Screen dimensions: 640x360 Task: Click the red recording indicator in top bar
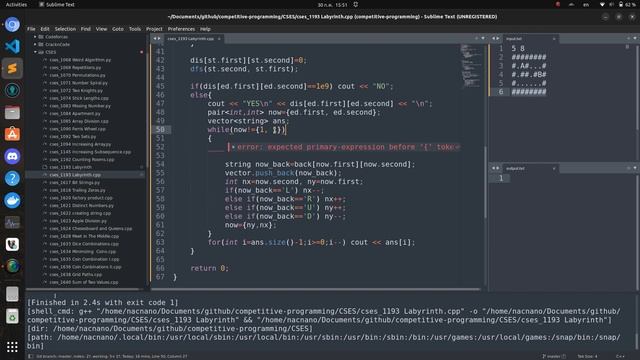coord(558,4)
